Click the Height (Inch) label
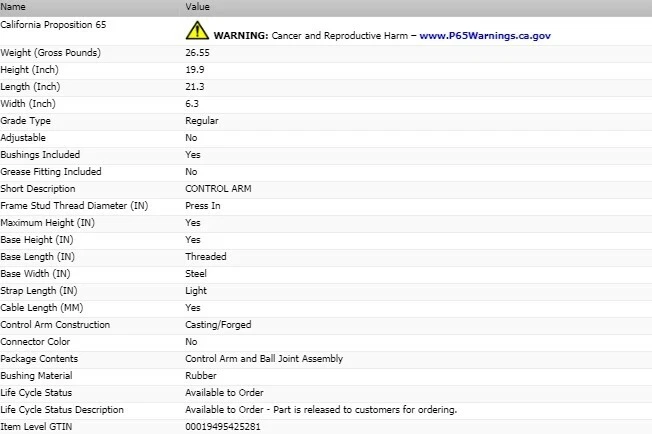The width and height of the screenshot is (652, 434). coord(29,70)
